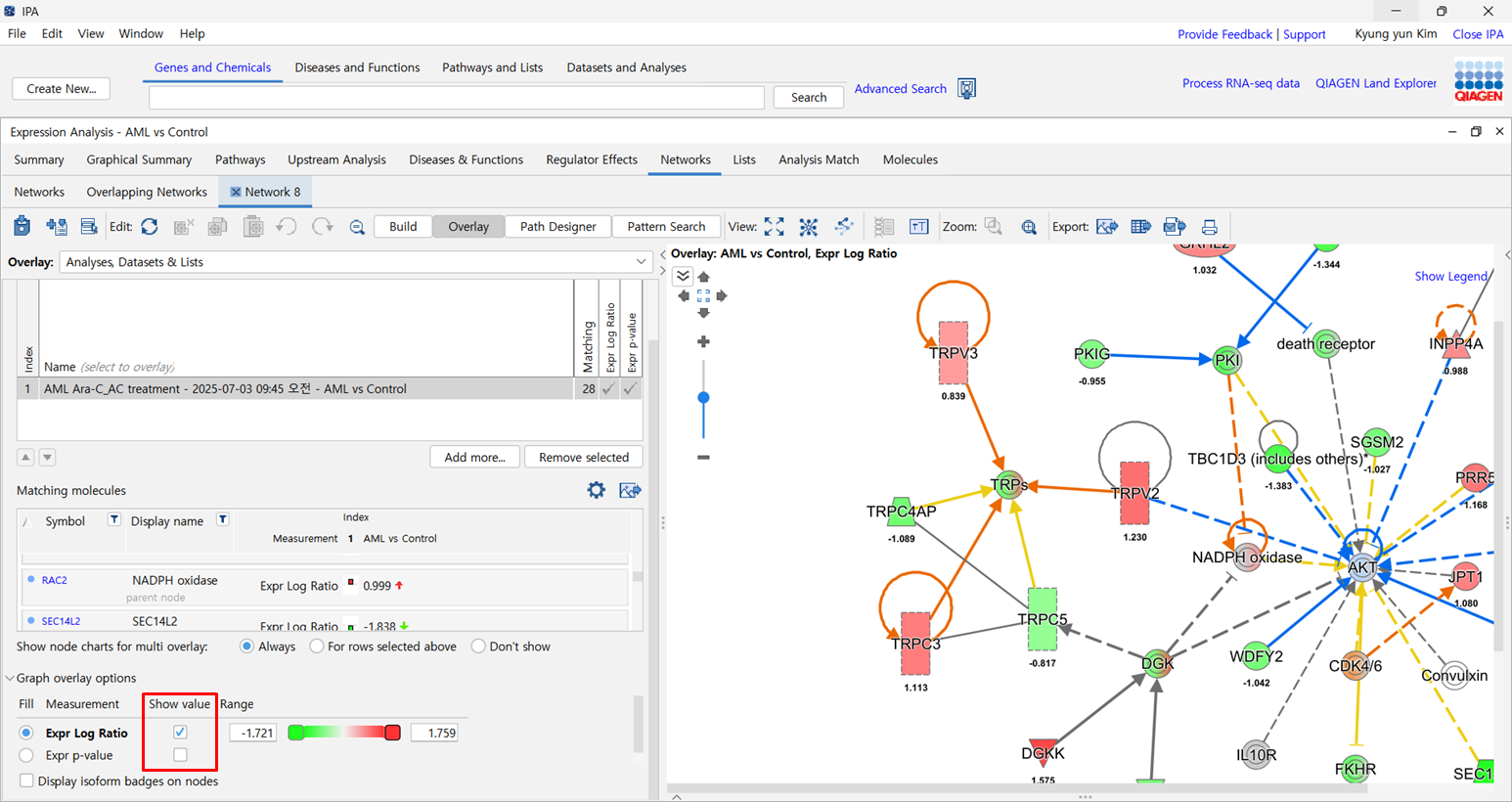Select Expr p-value fill radio
Image resolution: width=1512 pixels, height=802 pixels.
point(26,755)
